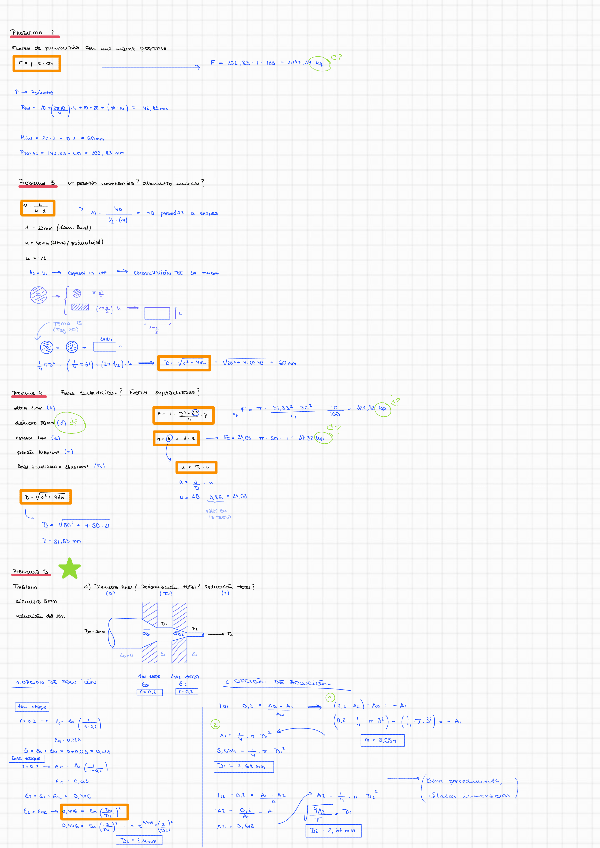Click the green circled unit near the top result
The image size is (600, 848).
coord(319,64)
